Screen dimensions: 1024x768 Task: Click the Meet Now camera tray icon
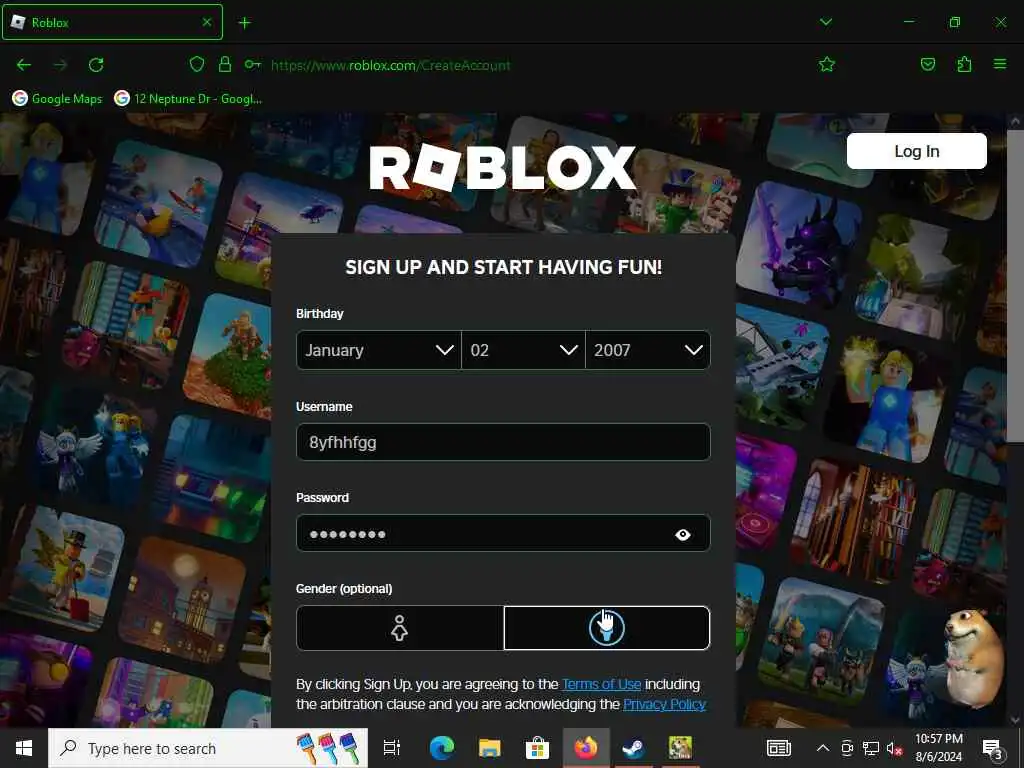pos(847,748)
